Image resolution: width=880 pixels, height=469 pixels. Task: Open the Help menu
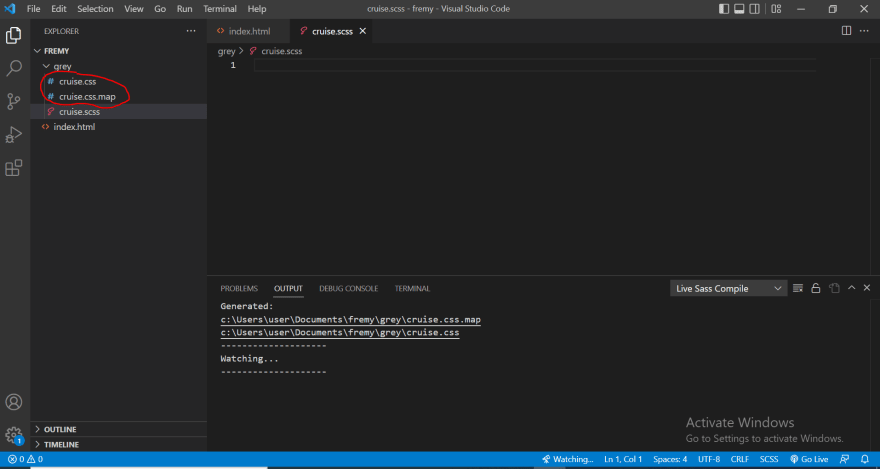[257, 9]
